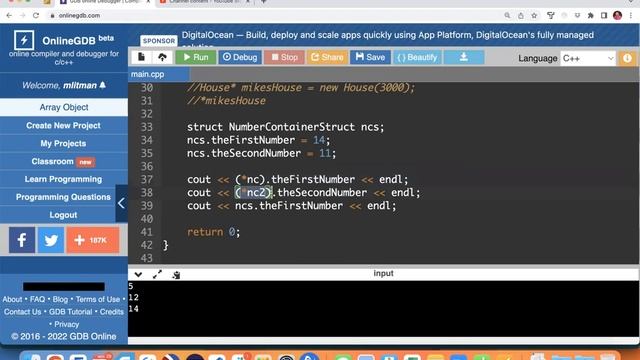The image size is (640, 360).
Task: Open the GDB Tutorial link
Action: pyautogui.click(x=71, y=312)
